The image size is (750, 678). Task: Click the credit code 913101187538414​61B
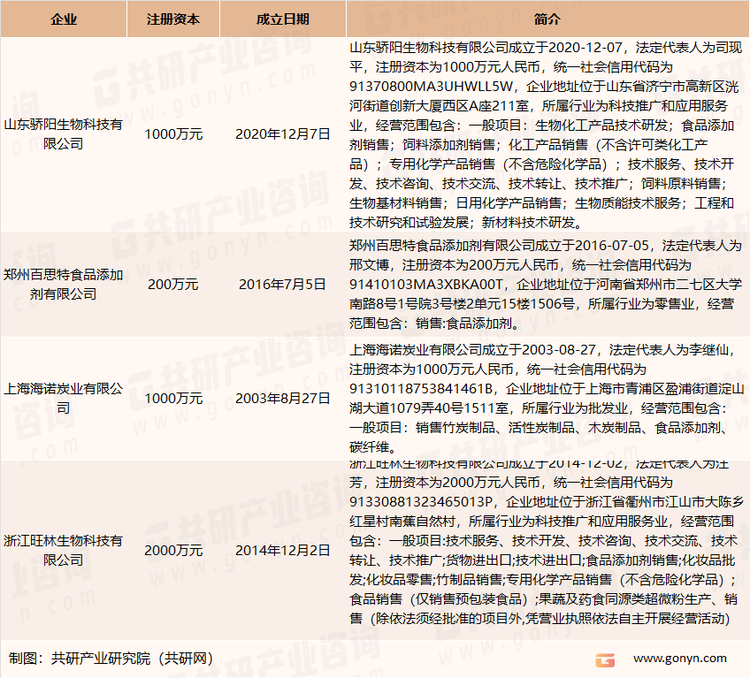[x=421, y=389]
